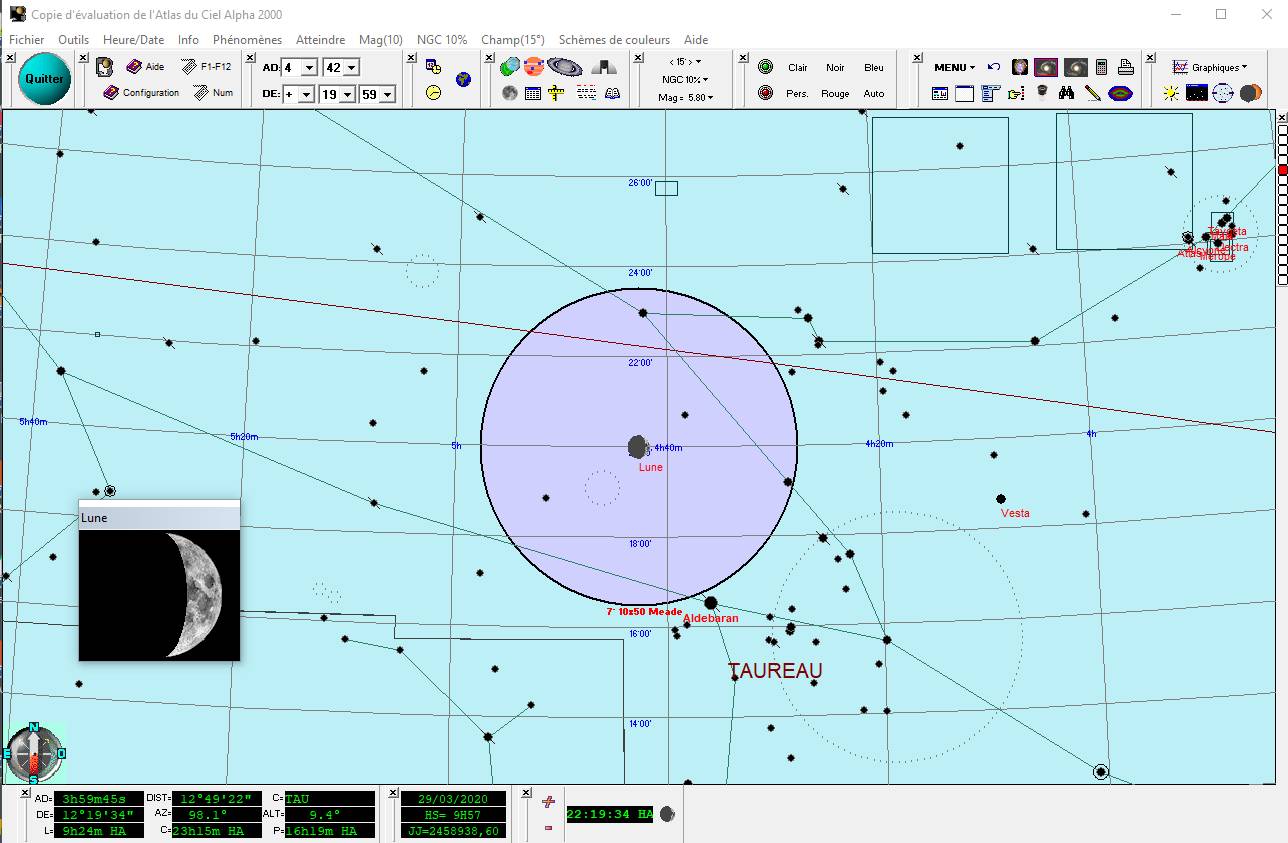Select the sun icon

point(1171,93)
